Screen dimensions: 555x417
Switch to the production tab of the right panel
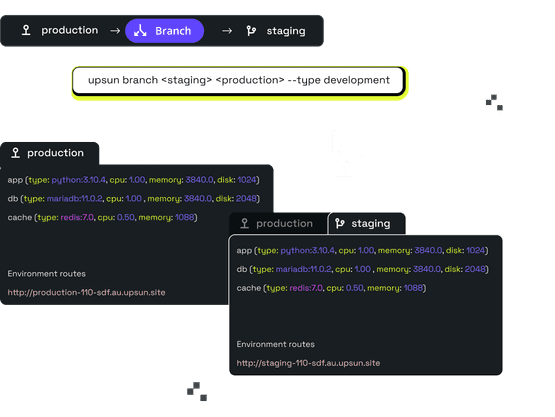279,223
